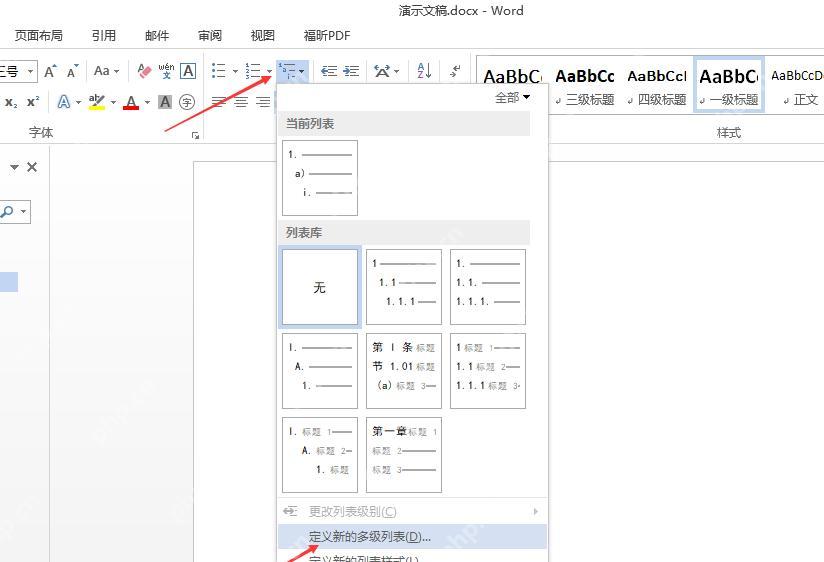Open the 审阅 ribbon tab
This screenshot has width=824, height=562.
[210, 35]
